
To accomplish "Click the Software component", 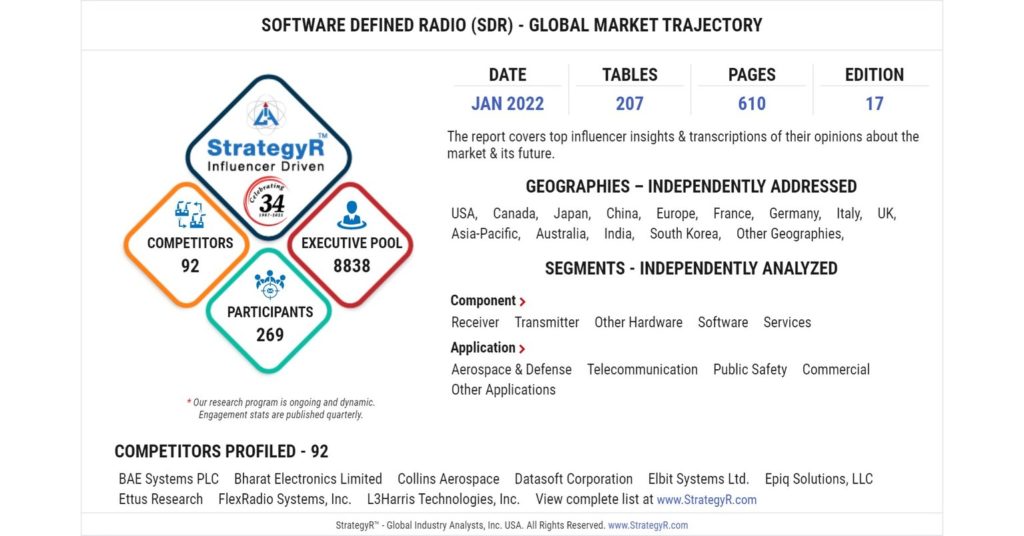I will 723,323.
